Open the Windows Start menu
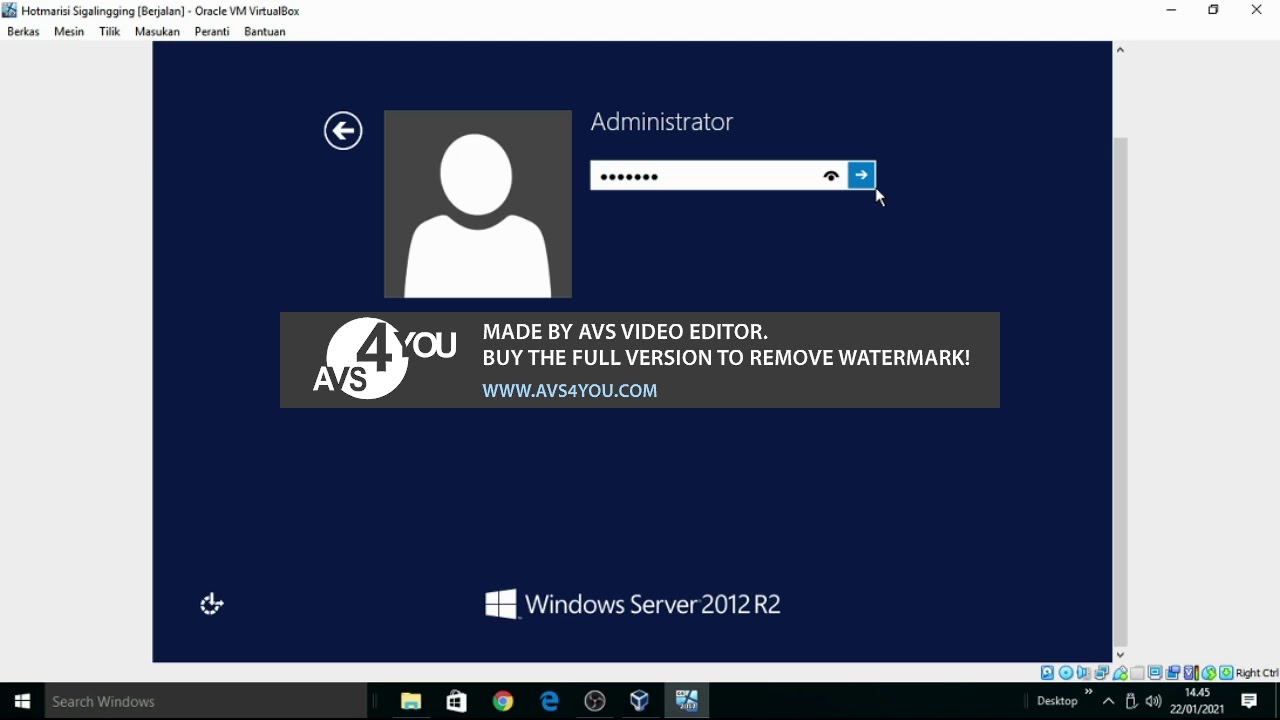This screenshot has height=720, width=1280. coord(22,701)
